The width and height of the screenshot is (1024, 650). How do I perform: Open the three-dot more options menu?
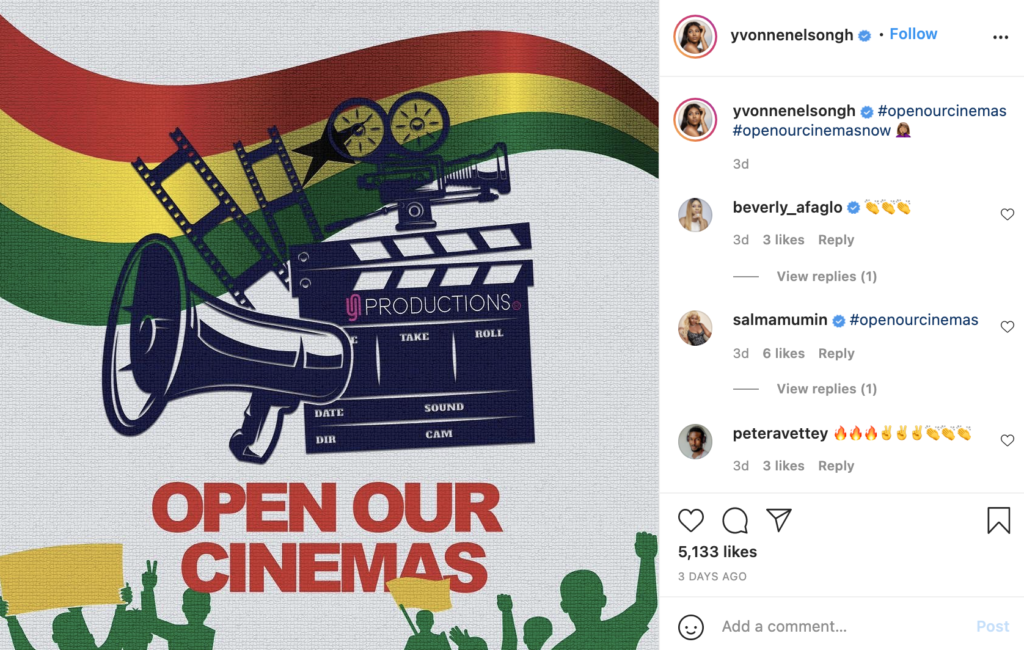coord(1000,37)
